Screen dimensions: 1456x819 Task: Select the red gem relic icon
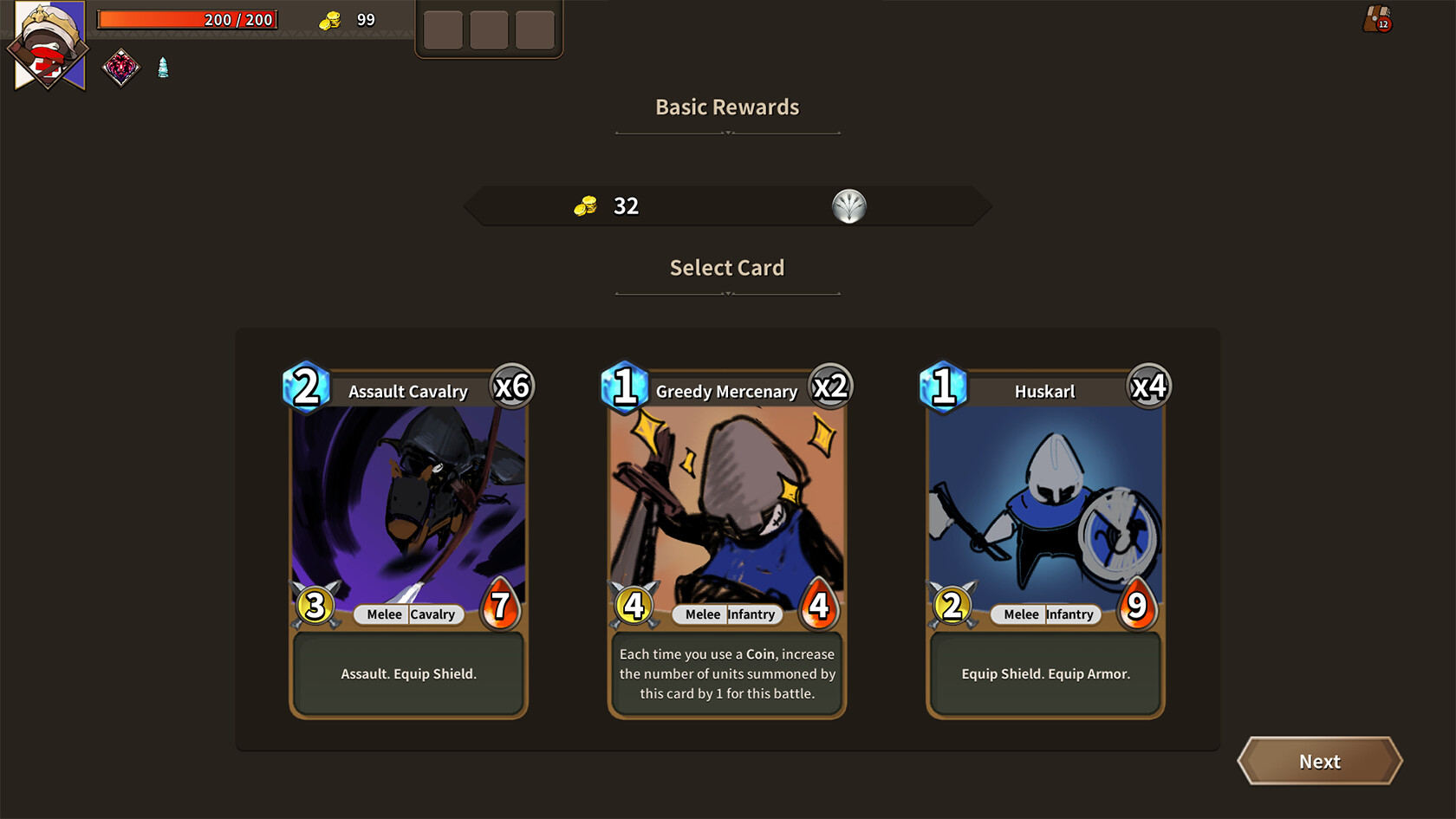pyautogui.click(x=120, y=68)
